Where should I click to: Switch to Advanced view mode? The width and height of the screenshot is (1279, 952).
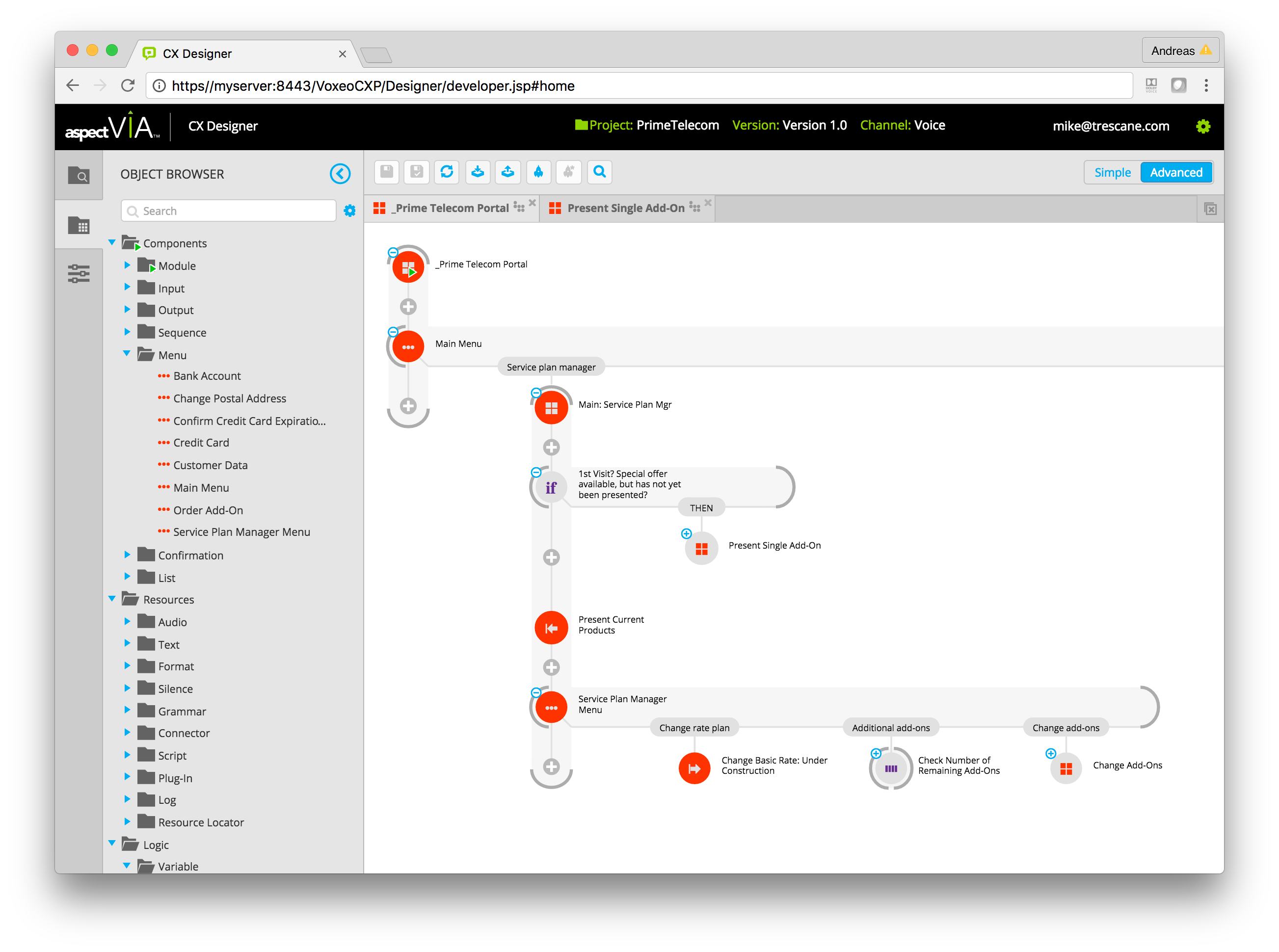click(x=1176, y=172)
